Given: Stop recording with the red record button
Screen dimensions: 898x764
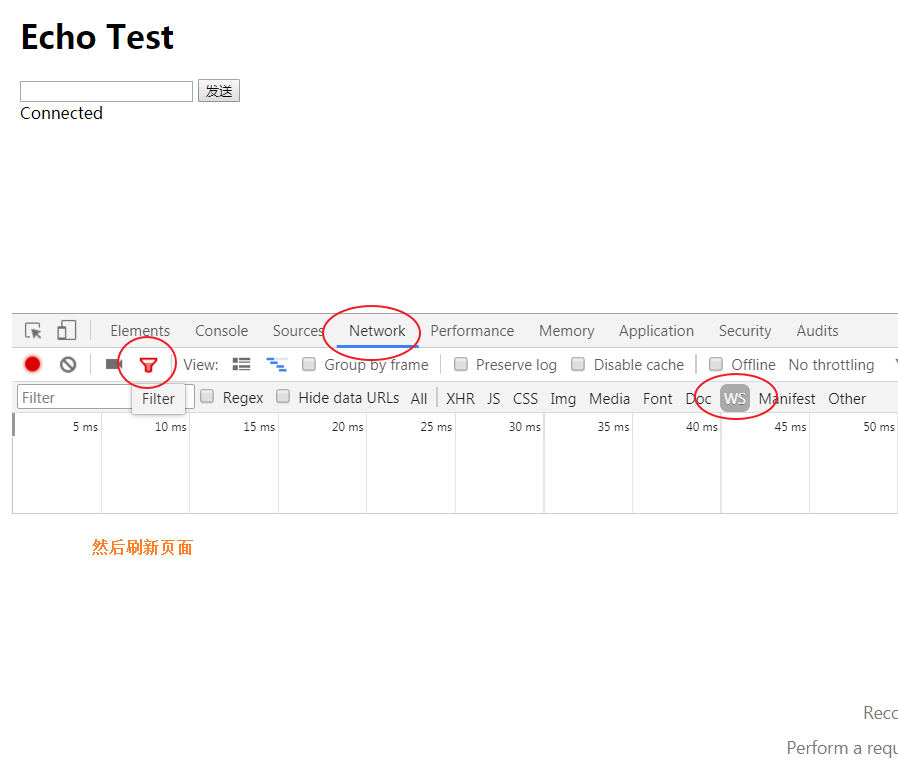Looking at the screenshot, I should [33, 364].
